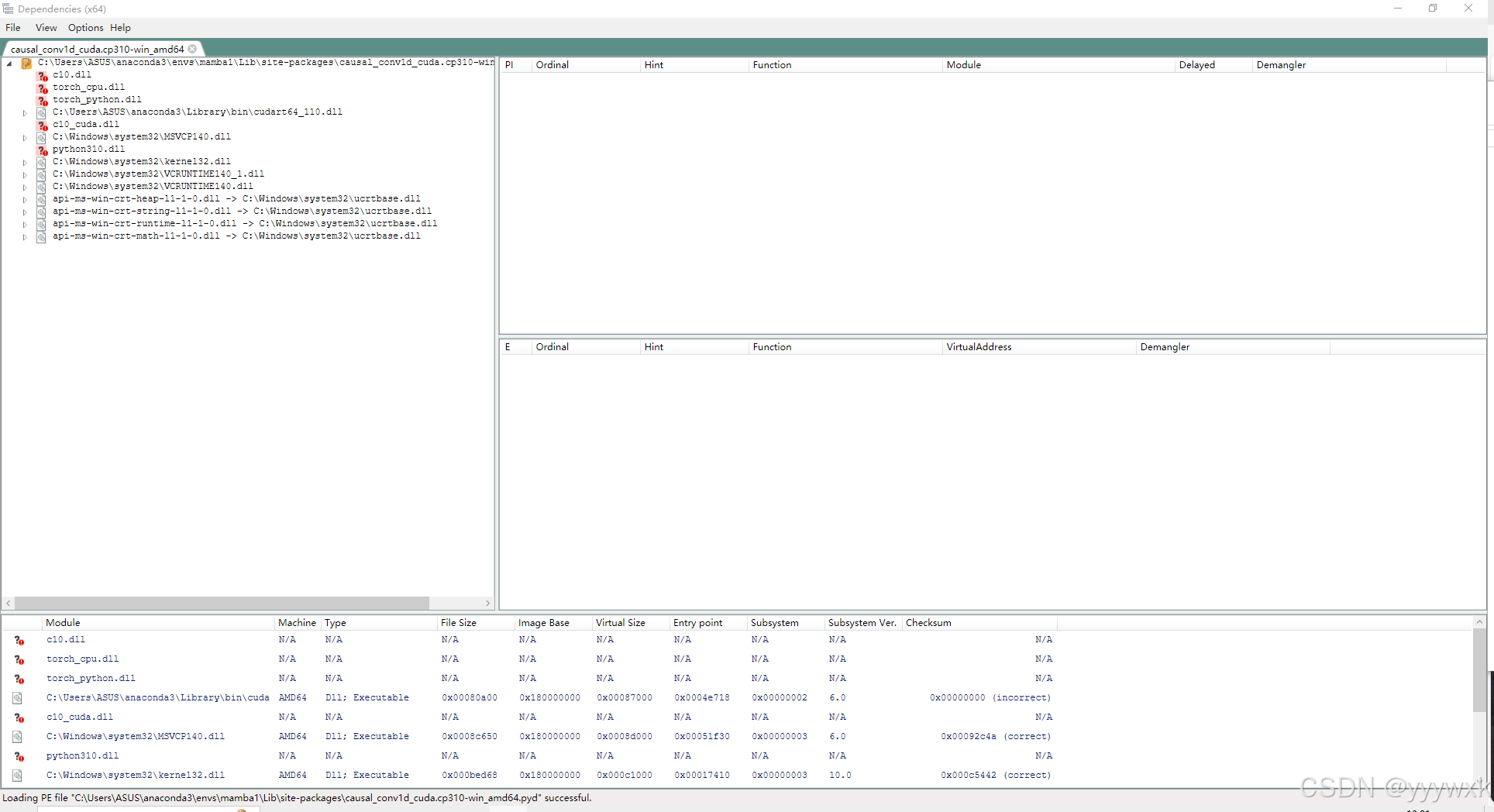Close the causal_conv1d_cuda.cp310-win_amd64 tab
The width and height of the screenshot is (1494, 812).
(x=192, y=49)
